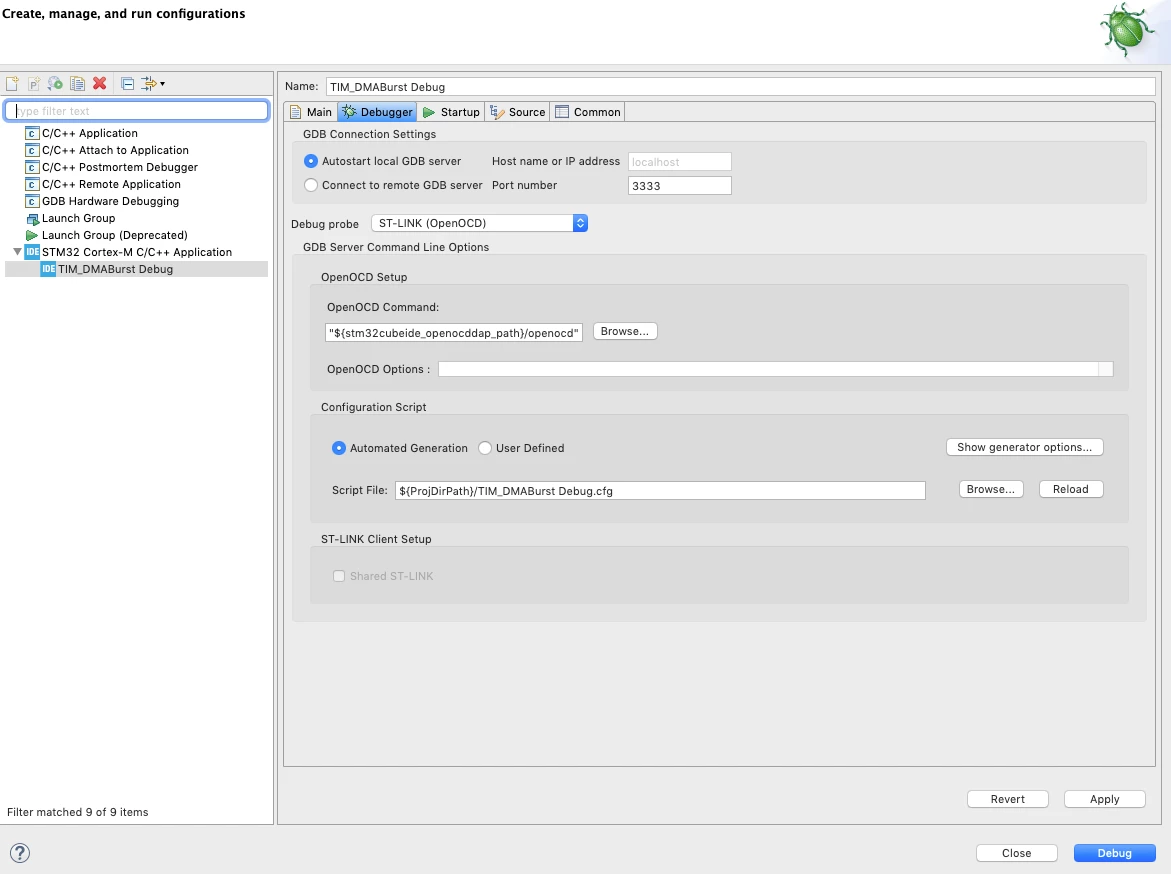Click the Export launch configuration icon
The image size is (1171, 874).
[55, 84]
